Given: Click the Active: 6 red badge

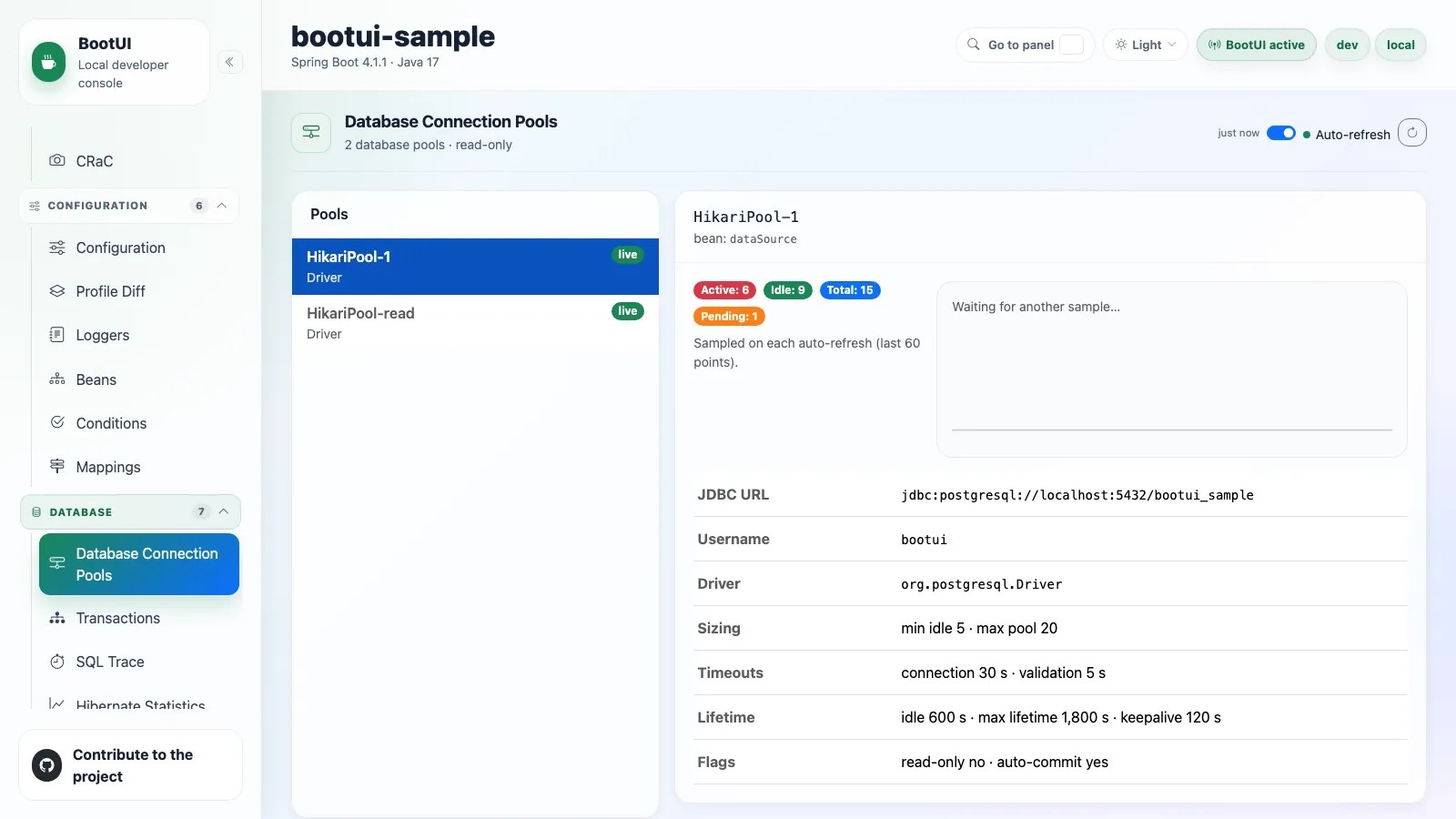Looking at the screenshot, I should (x=724, y=290).
